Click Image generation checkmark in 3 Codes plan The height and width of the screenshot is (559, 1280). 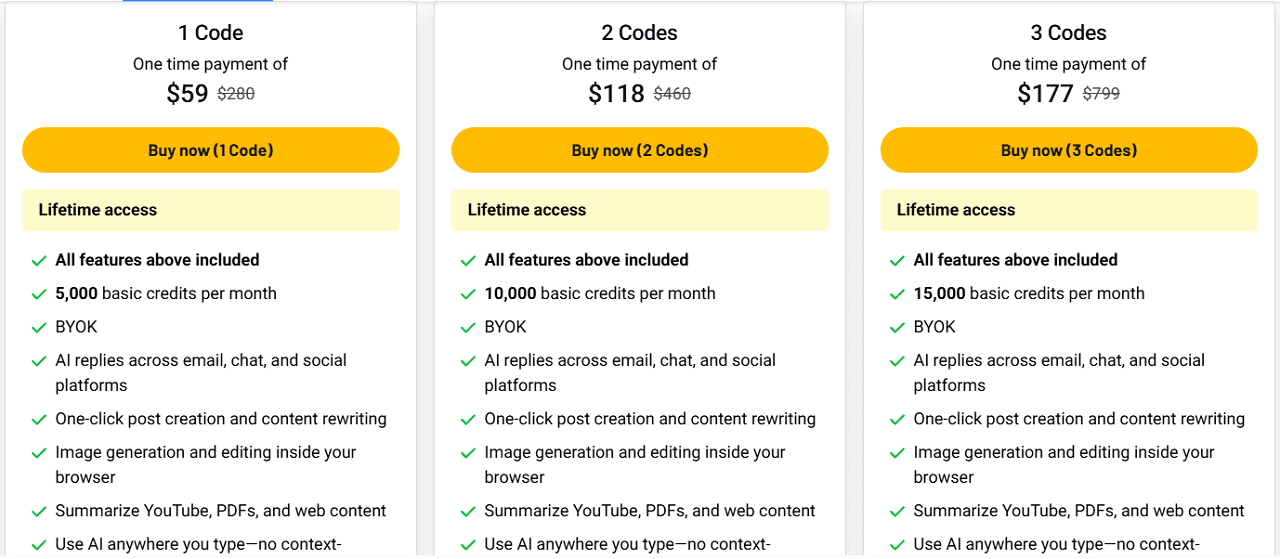coord(897,453)
